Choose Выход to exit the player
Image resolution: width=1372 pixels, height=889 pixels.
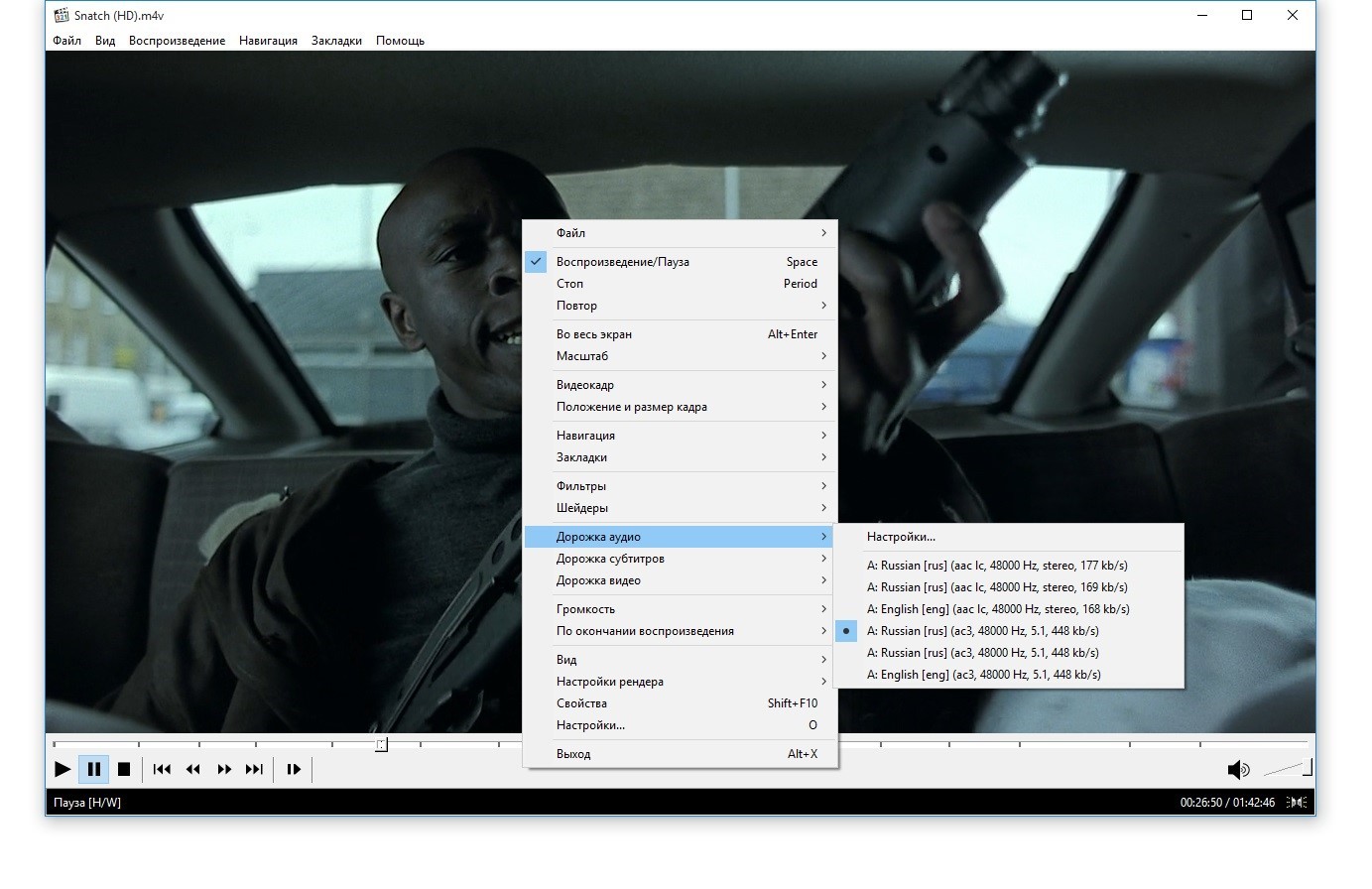(x=681, y=754)
